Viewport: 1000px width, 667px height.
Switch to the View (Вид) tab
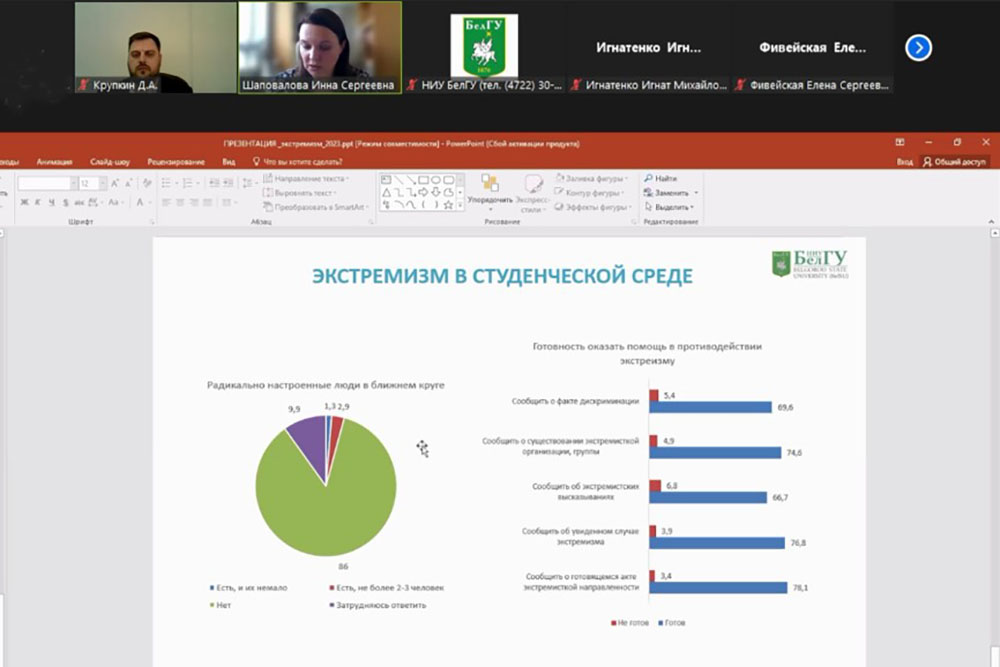[x=229, y=161]
